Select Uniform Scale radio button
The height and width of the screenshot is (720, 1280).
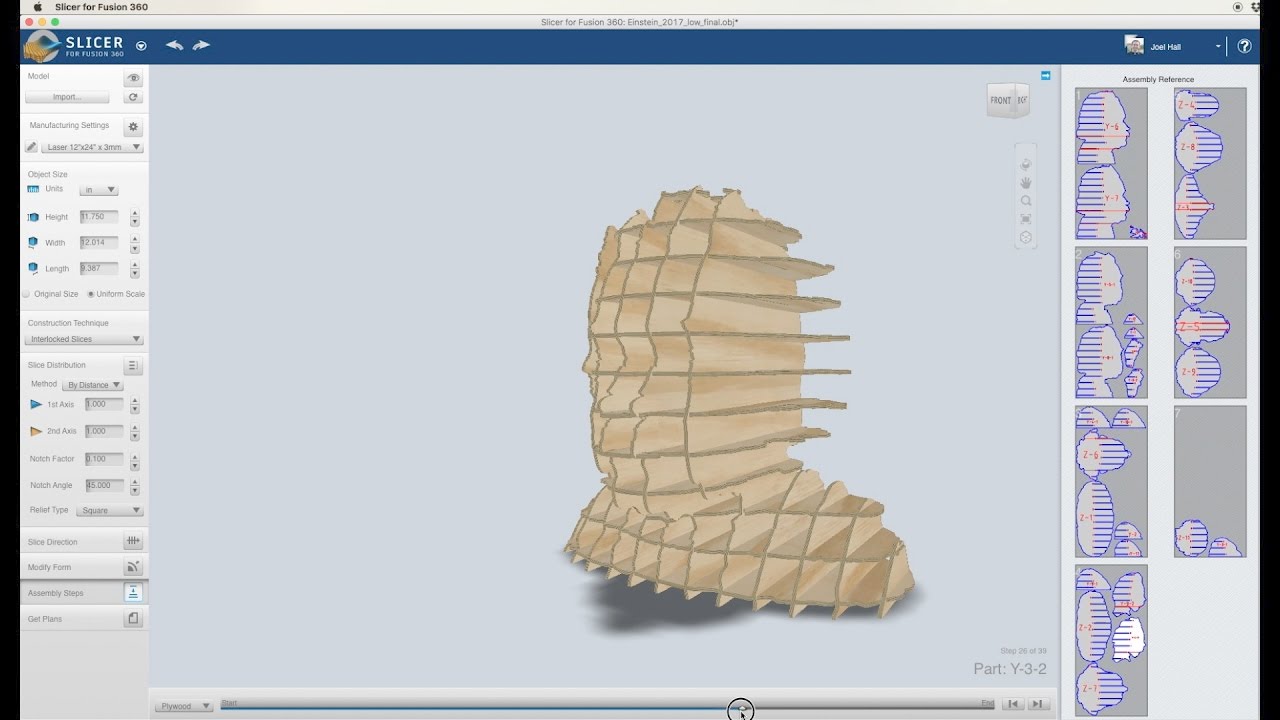coord(91,294)
